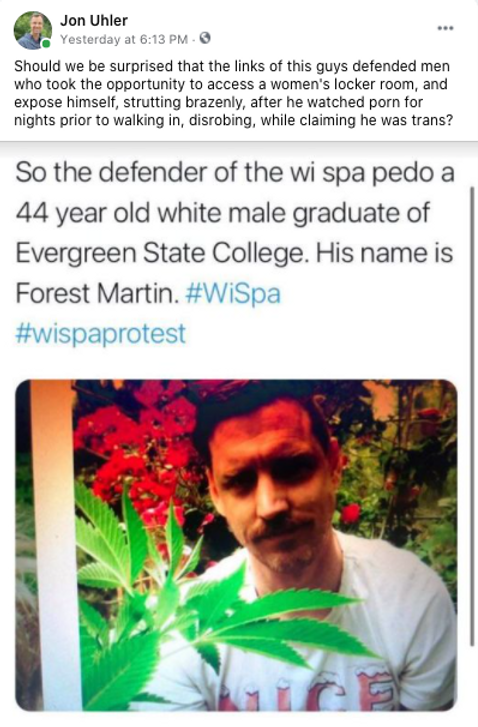The width and height of the screenshot is (478, 727).
Task: Click the red lettering on the white shirt
Action: coord(306,691)
